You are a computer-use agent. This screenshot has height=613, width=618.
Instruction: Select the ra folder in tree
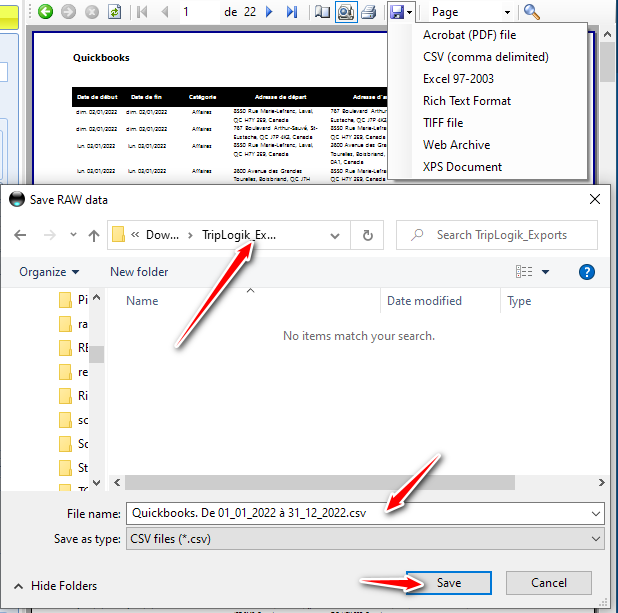pyautogui.click(x=74, y=324)
